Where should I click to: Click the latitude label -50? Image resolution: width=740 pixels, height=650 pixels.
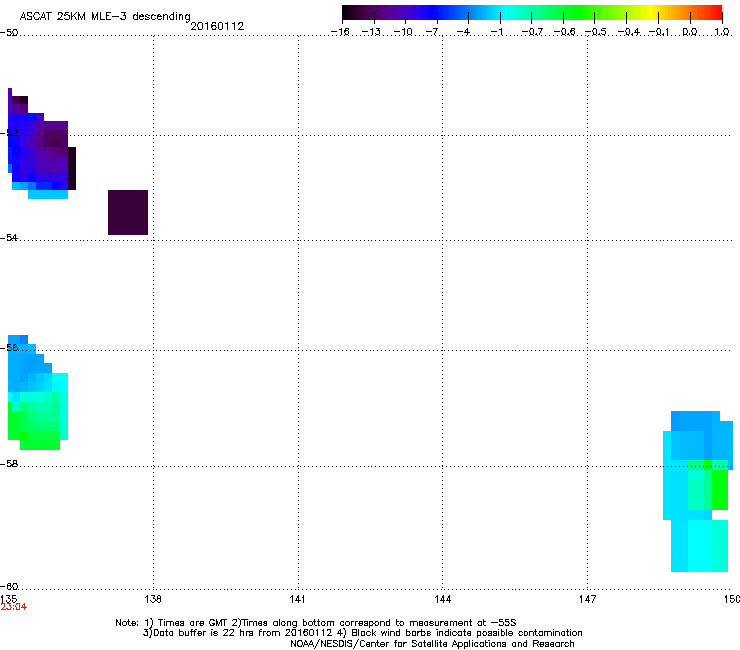click(9, 33)
